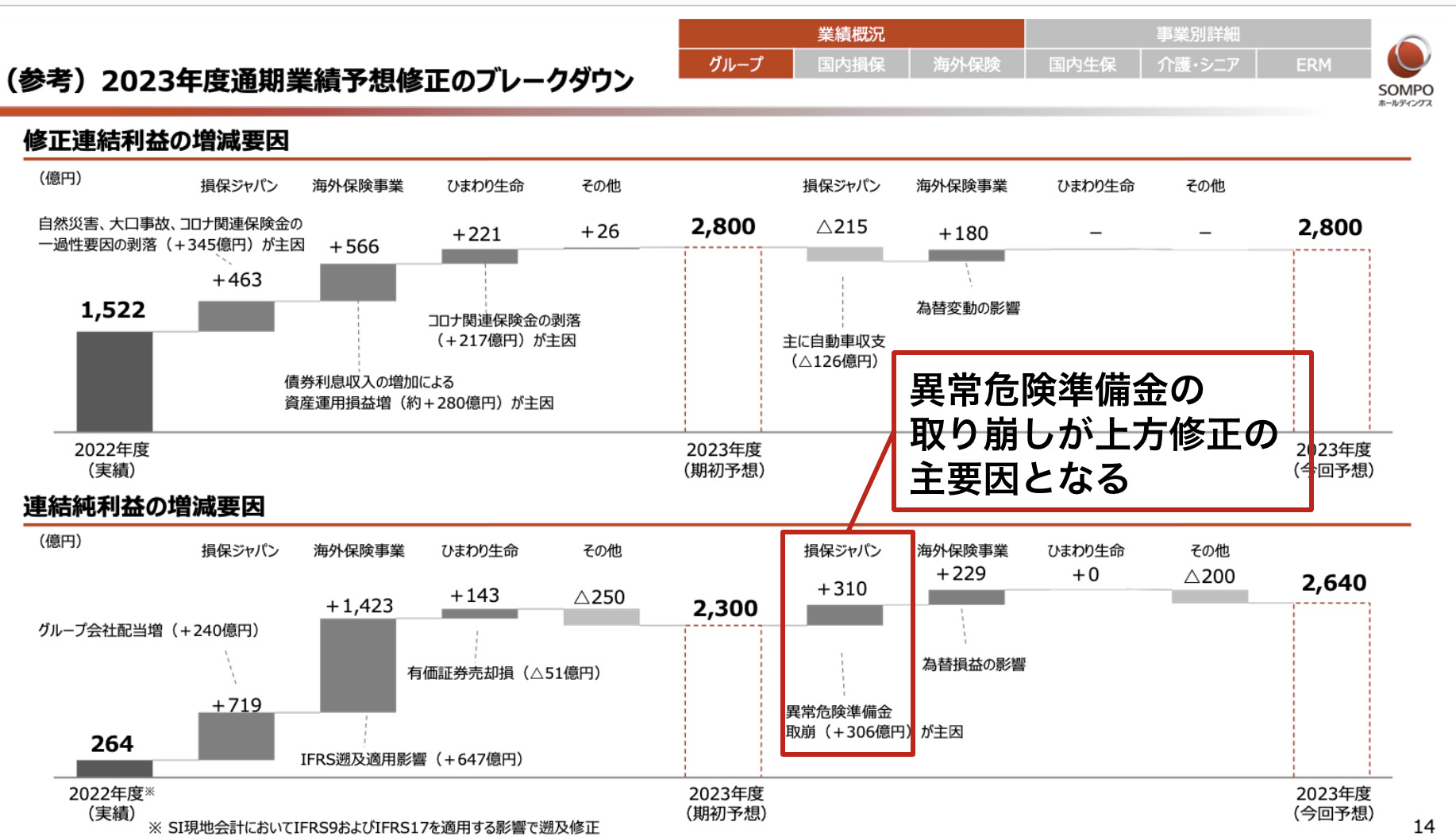Click the +1,423 海外保険事業 bar
This screenshot has height=837, width=1456.
pyautogui.click(x=358, y=665)
